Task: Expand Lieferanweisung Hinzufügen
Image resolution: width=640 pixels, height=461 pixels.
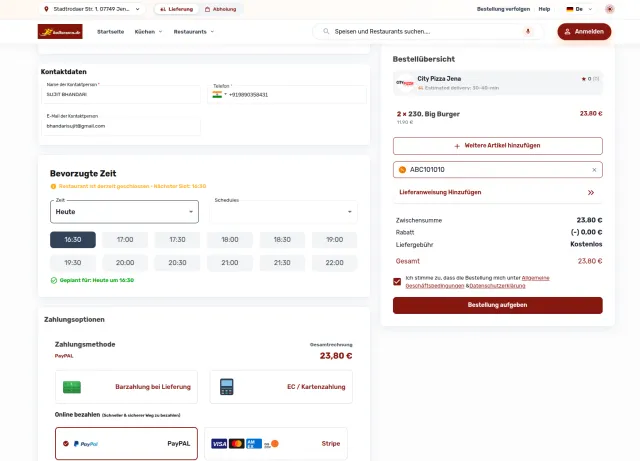Action: pos(498,192)
